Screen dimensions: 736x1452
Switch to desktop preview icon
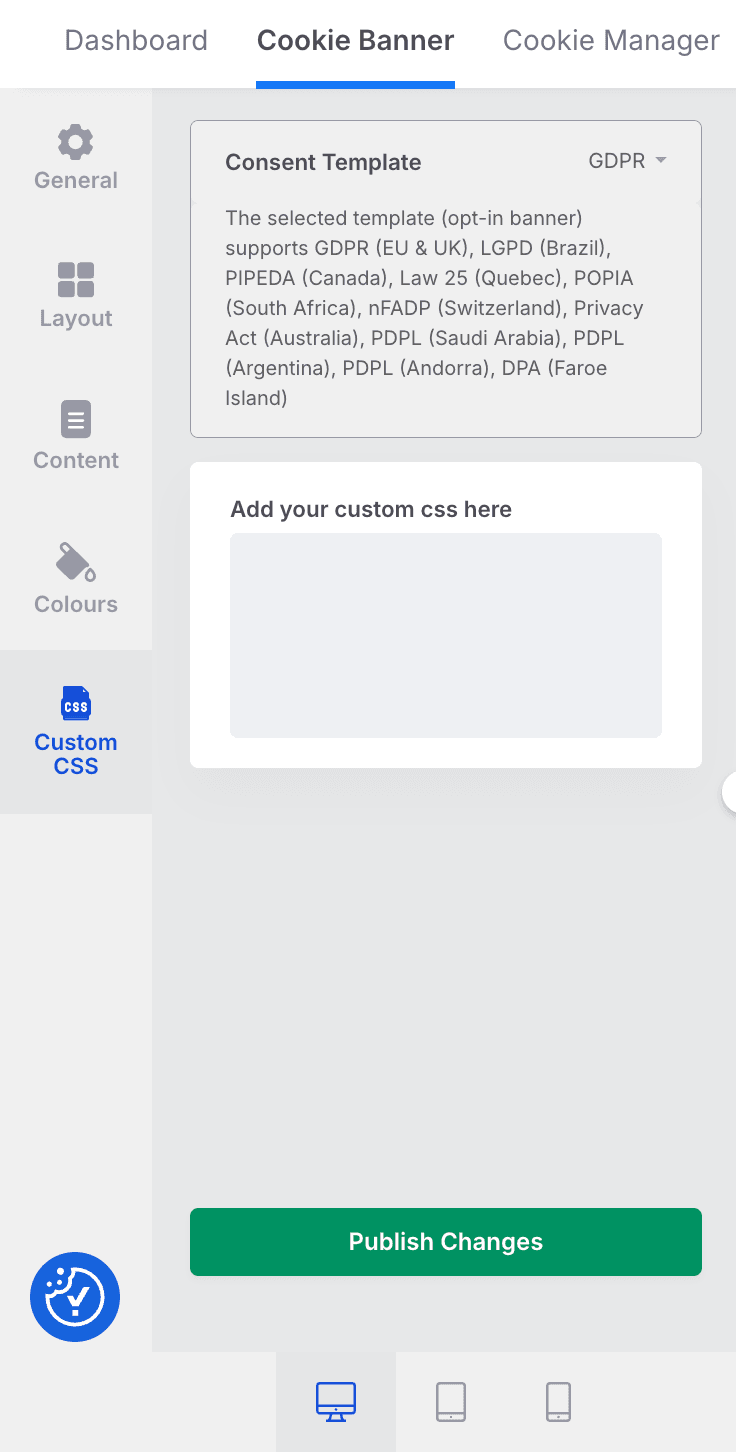click(x=336, y=1402)
